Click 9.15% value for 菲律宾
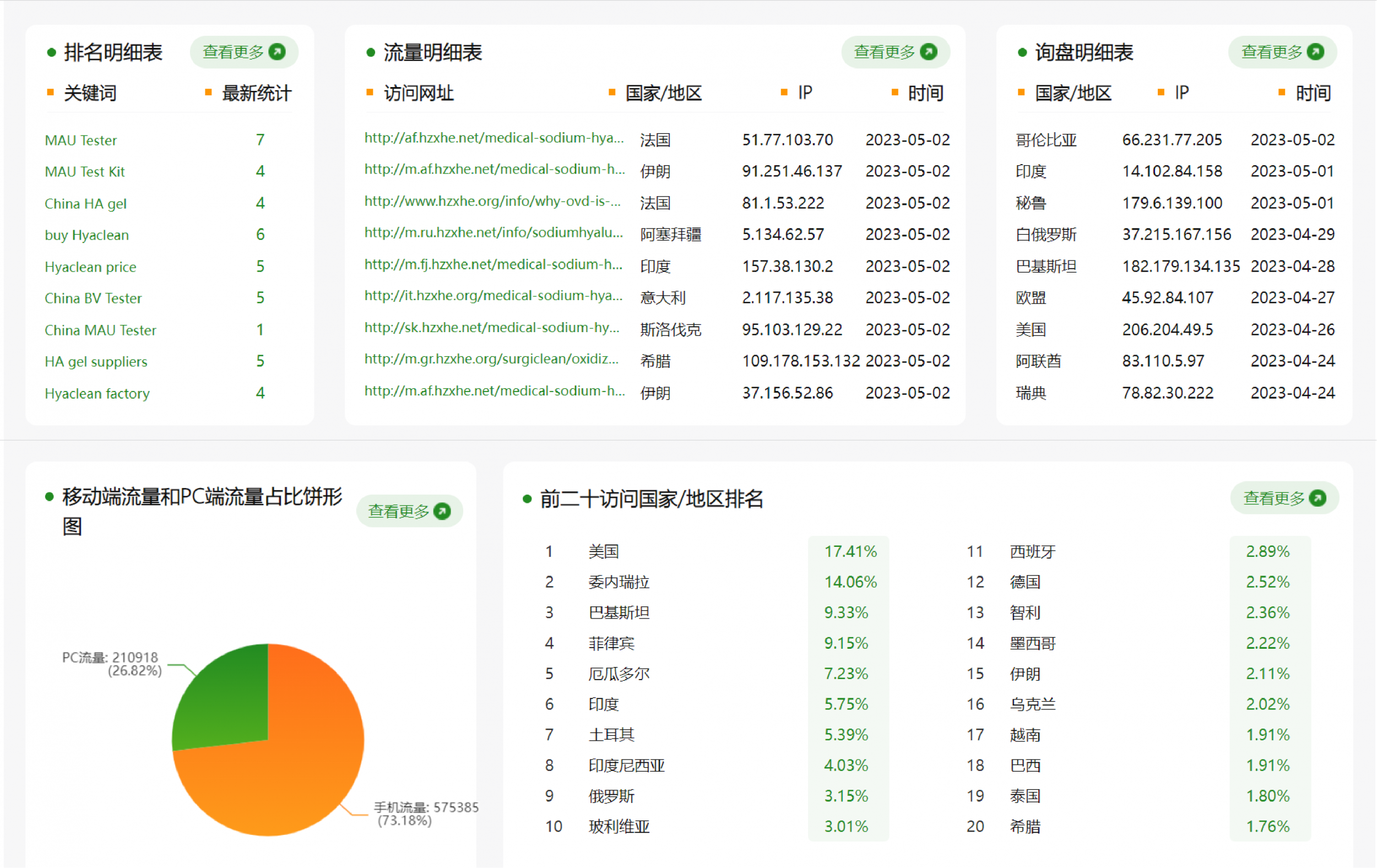 (x=846, y=644)
